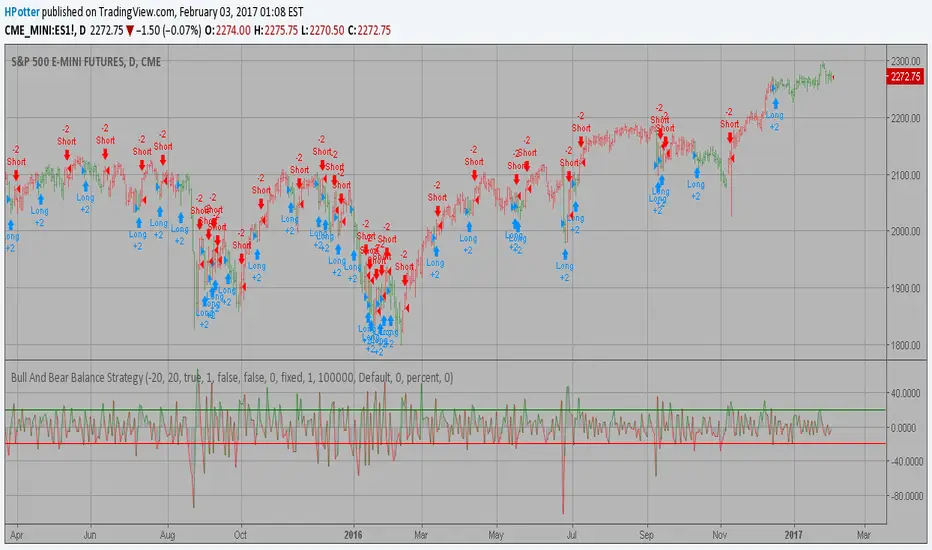
Task: Click the blue Long arrow just right of October
Action: click(257, 256)
